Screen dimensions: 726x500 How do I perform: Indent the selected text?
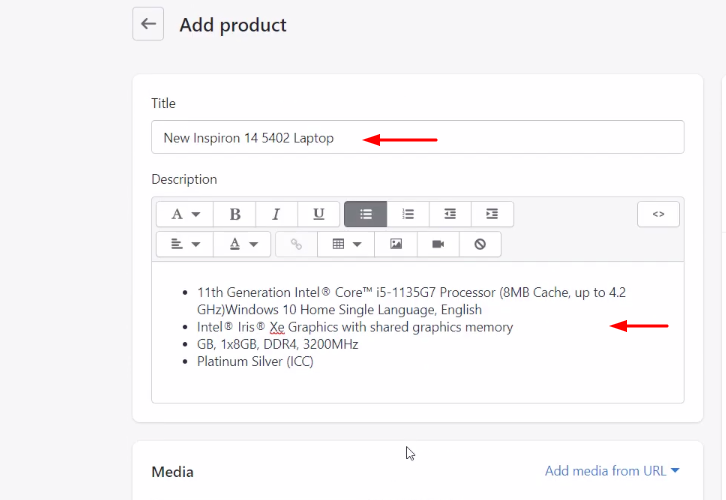[x=492, y=214]
